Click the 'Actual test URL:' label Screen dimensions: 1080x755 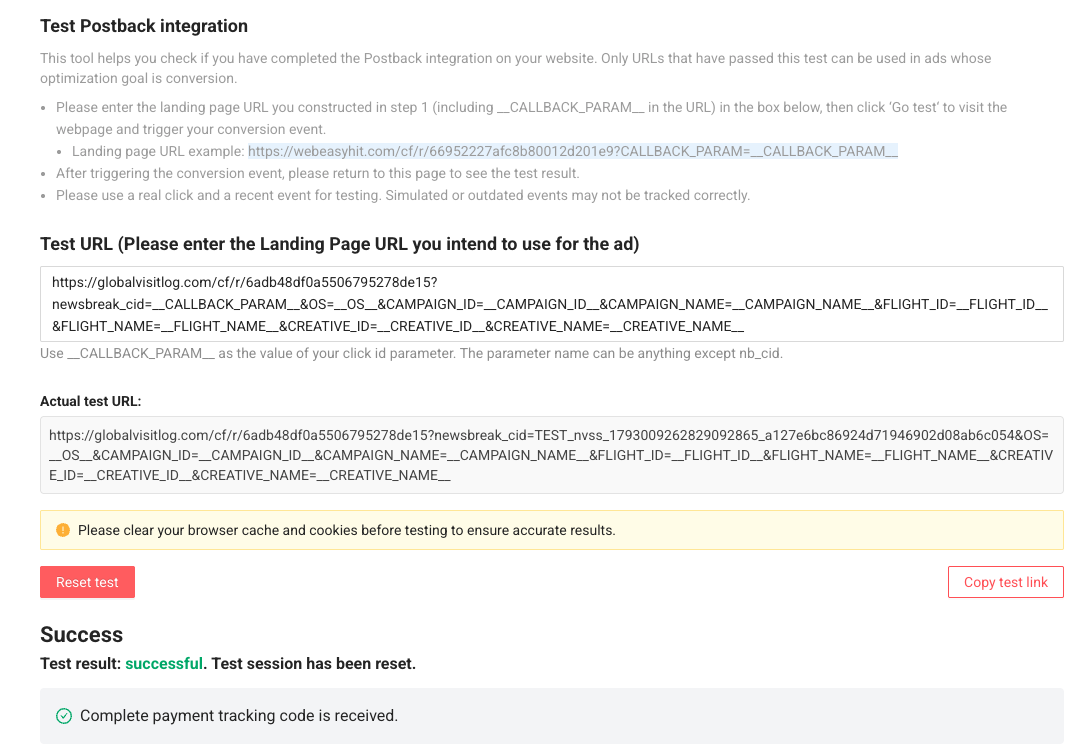(x=90, y=402)
